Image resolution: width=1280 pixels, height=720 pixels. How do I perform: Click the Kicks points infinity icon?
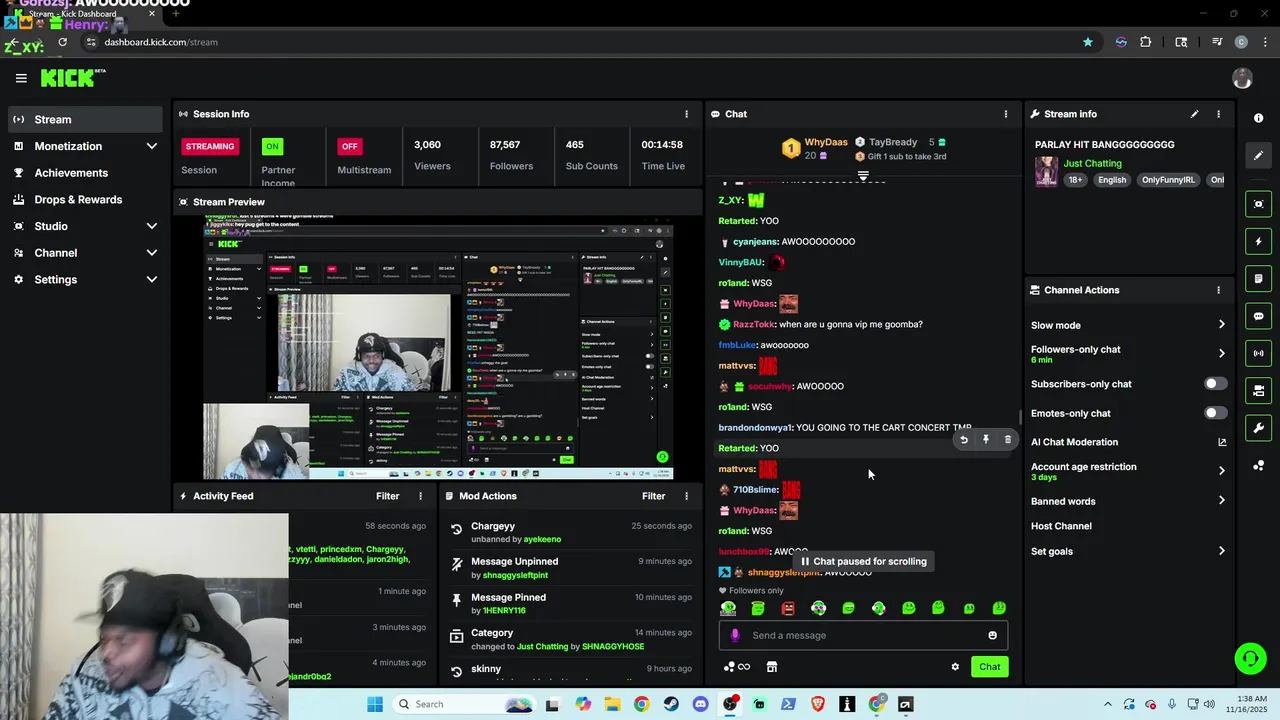click(x=737, y=667)
